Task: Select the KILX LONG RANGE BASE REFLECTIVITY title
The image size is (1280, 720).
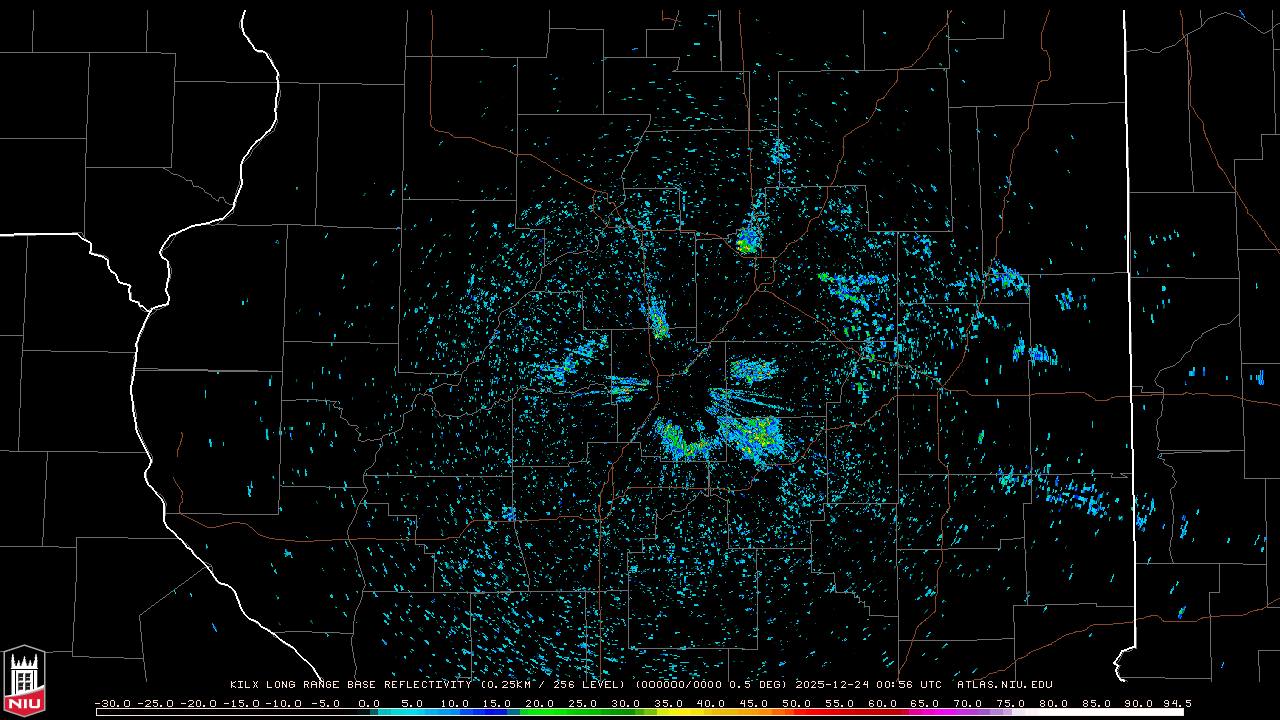Action: pyautogui.click(x=353, y=685)
